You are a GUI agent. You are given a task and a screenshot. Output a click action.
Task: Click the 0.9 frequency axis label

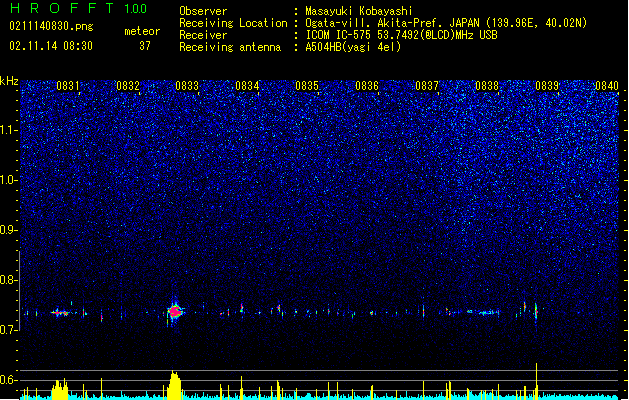pos(9,230)
